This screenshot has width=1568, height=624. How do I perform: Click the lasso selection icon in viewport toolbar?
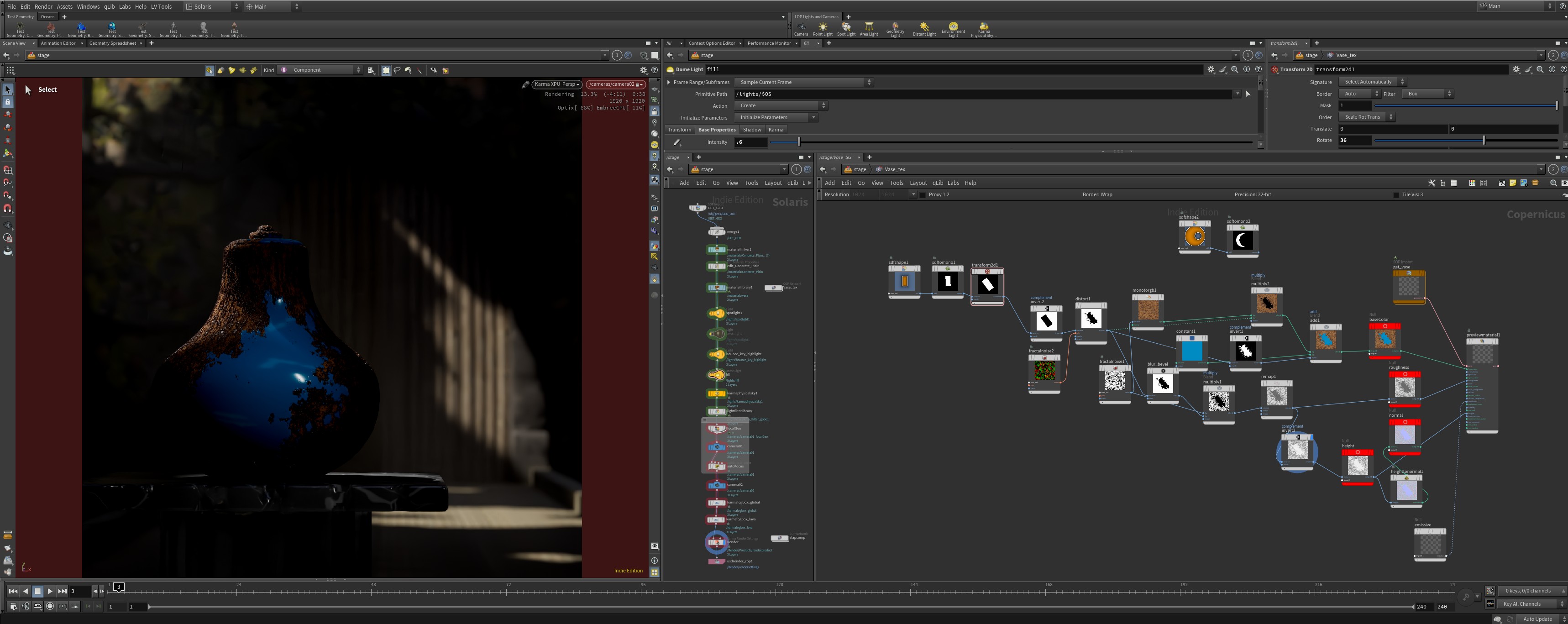click(x=397, y=71)
